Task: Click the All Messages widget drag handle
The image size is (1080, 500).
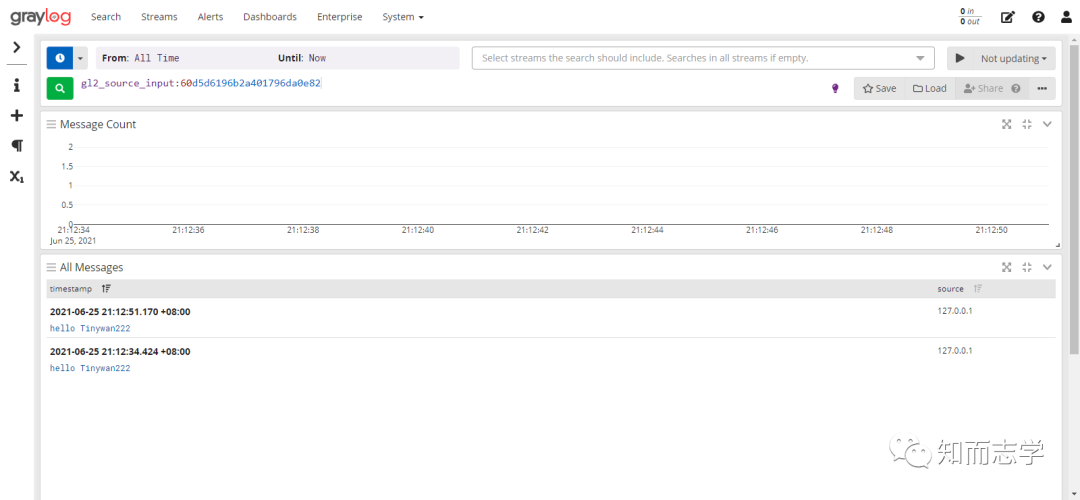Action: click(x=51, y=267)
